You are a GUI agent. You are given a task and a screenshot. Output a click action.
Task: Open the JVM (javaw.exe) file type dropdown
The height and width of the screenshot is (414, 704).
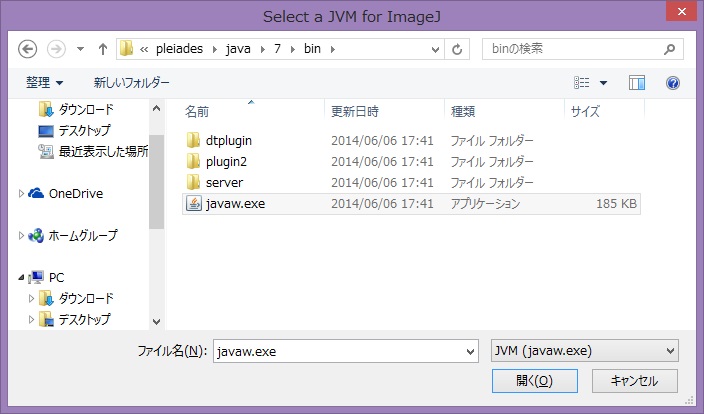click(585, 351)
